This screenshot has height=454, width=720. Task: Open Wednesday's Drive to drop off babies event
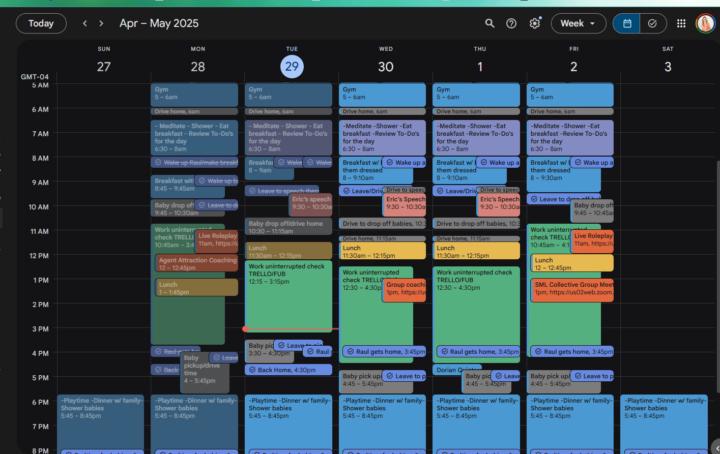[x=382, y=223]
